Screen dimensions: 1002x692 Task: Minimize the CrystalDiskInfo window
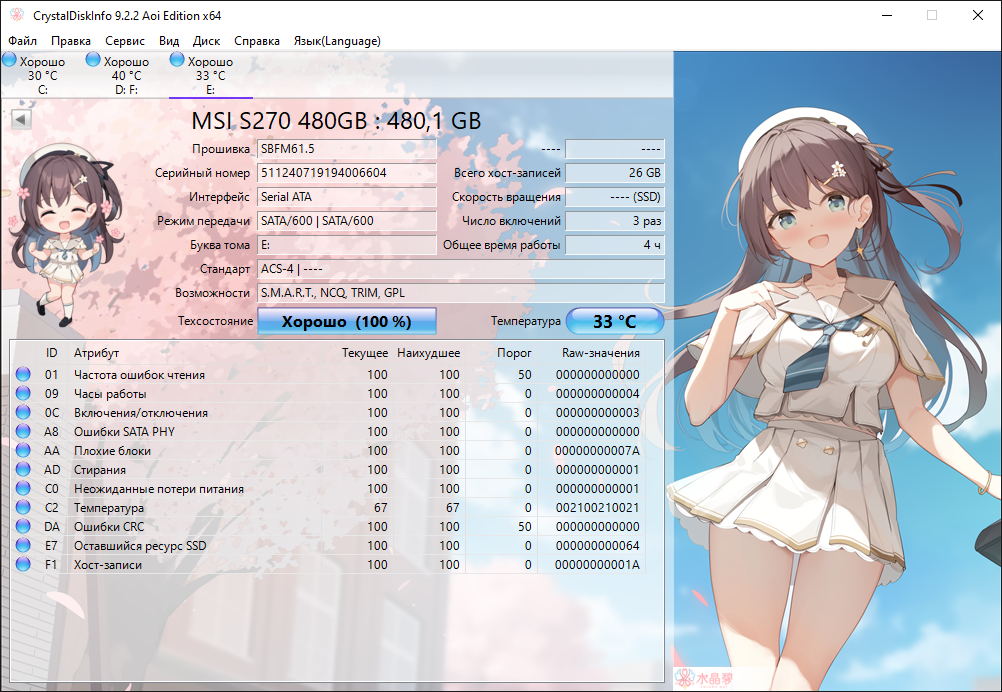pyautogui.click(x=887, y=15)
